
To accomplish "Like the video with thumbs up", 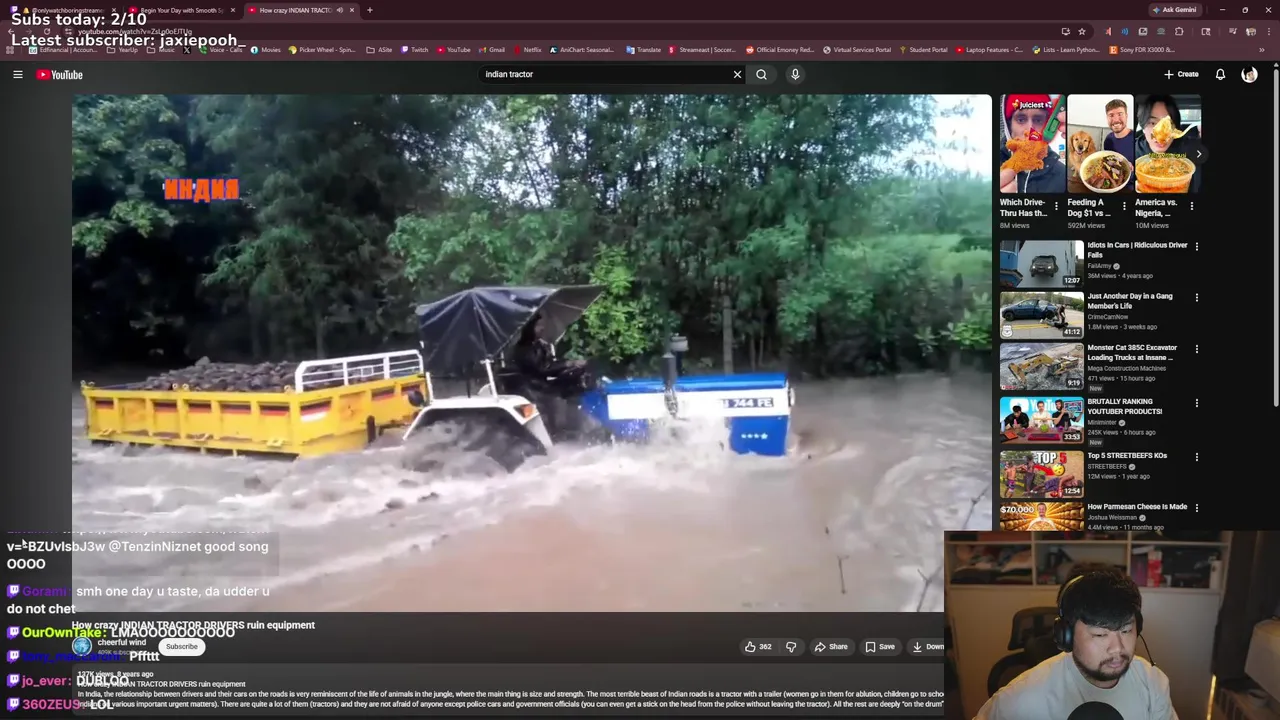I will tap(758, 647).
